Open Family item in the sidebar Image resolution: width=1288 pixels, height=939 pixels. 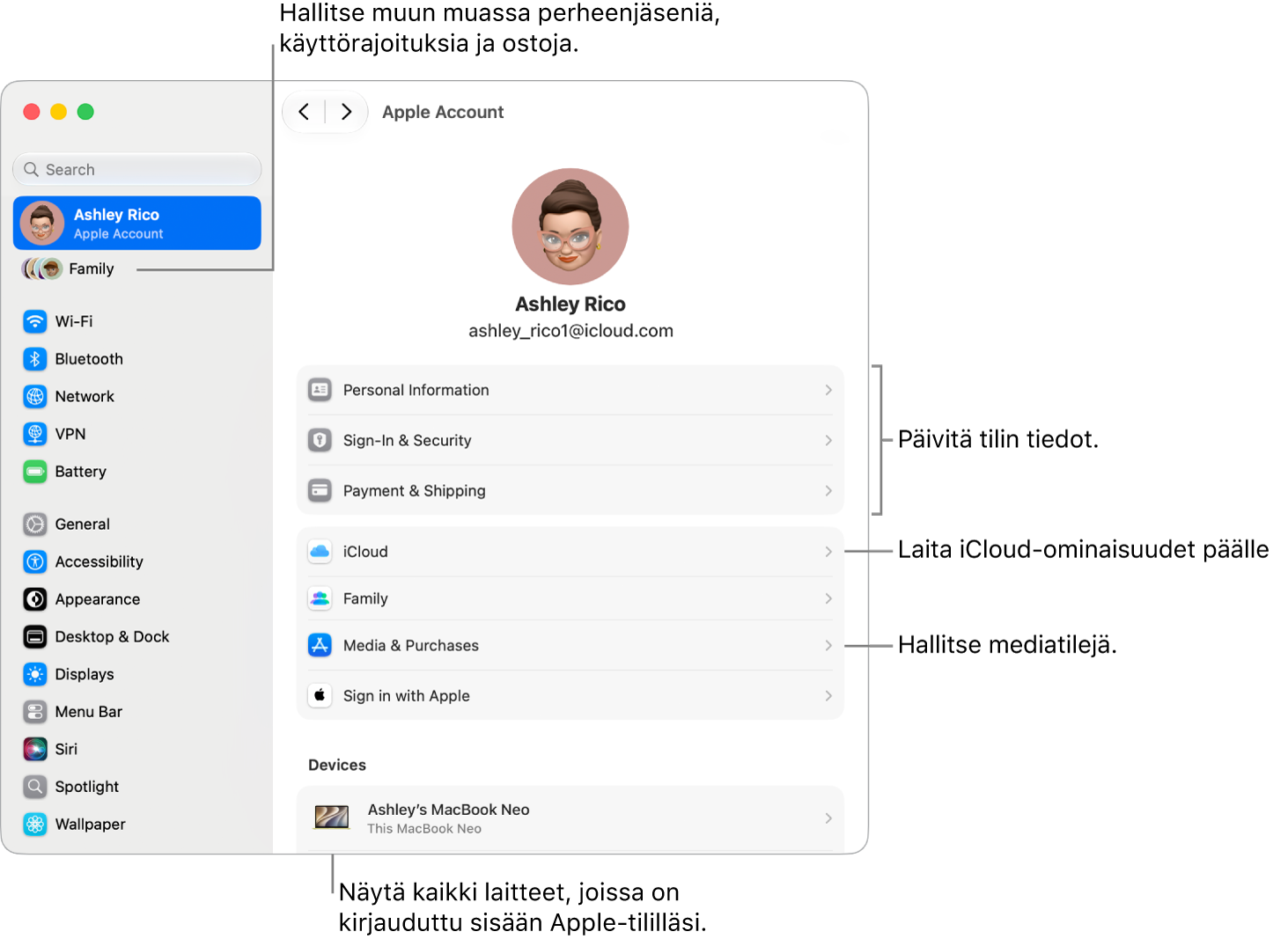[x=69, y=269]
